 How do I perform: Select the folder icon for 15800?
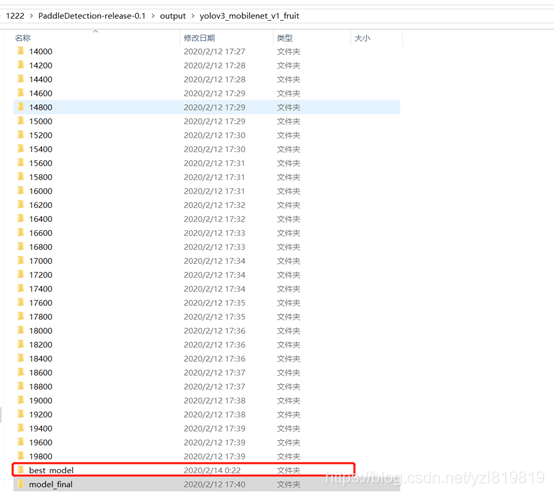click(21, 177)
